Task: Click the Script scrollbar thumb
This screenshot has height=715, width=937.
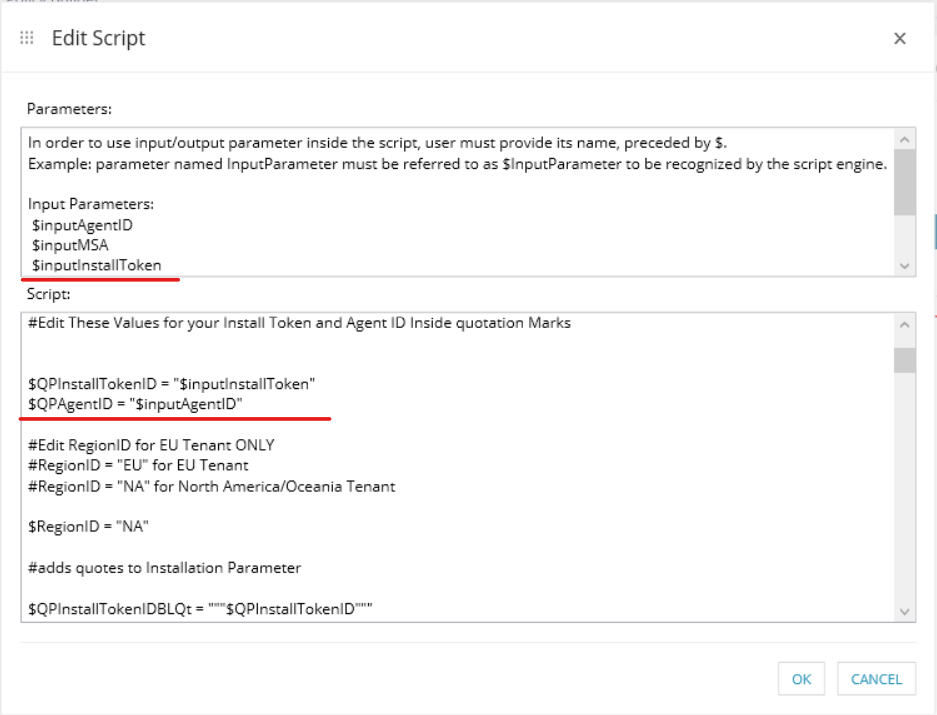Action: coord(904,360)
